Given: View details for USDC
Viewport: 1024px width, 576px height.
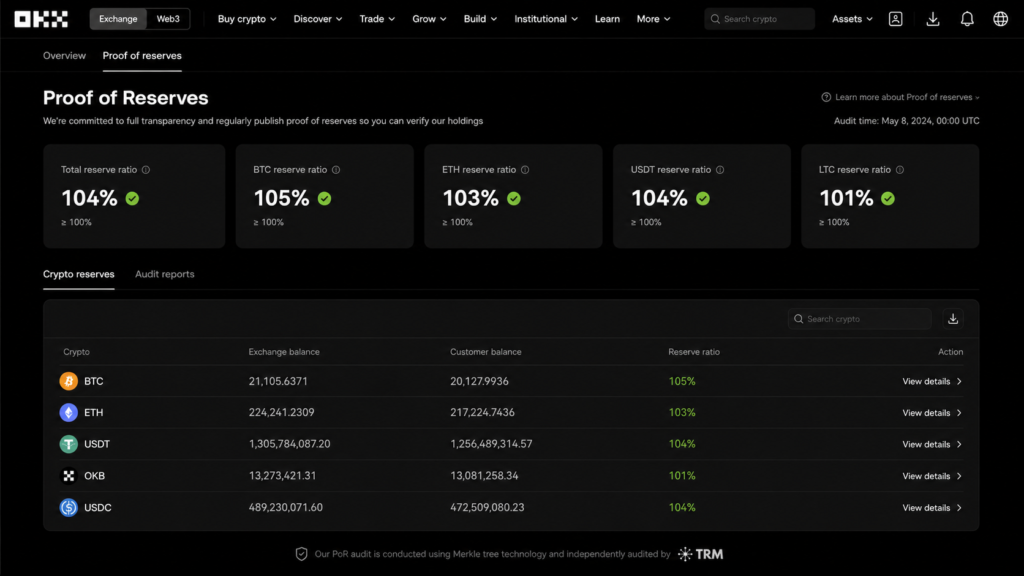Looking at the screenshot, I should (932, 507).
